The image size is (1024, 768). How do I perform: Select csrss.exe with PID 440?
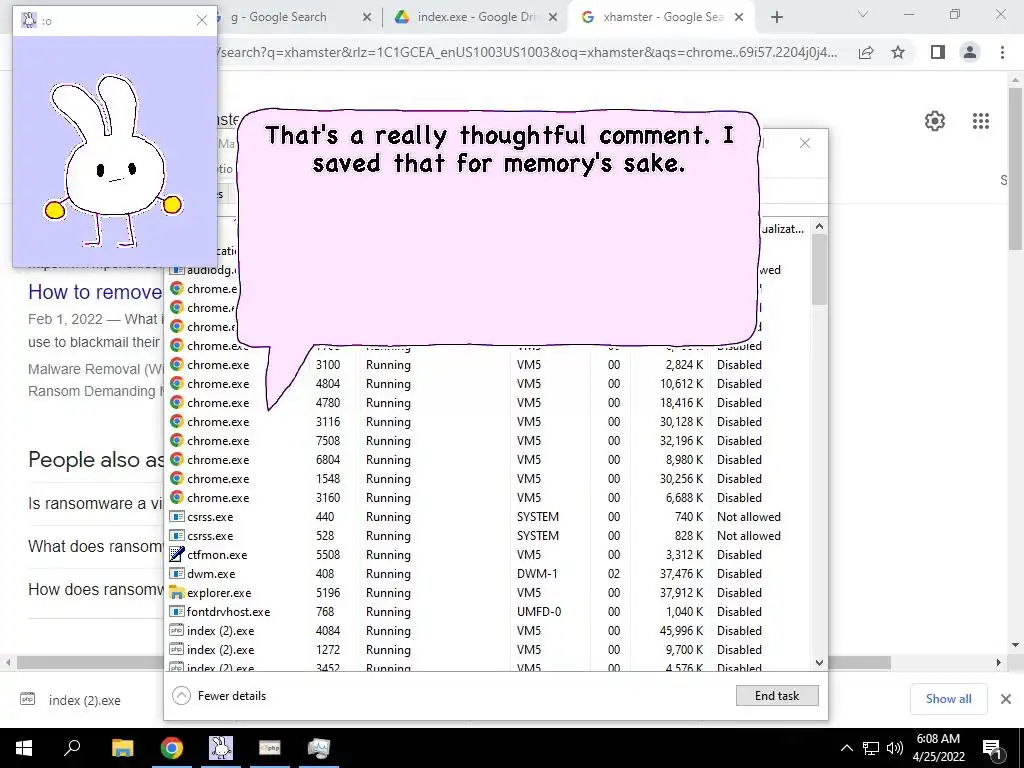(x=487, y=517)
